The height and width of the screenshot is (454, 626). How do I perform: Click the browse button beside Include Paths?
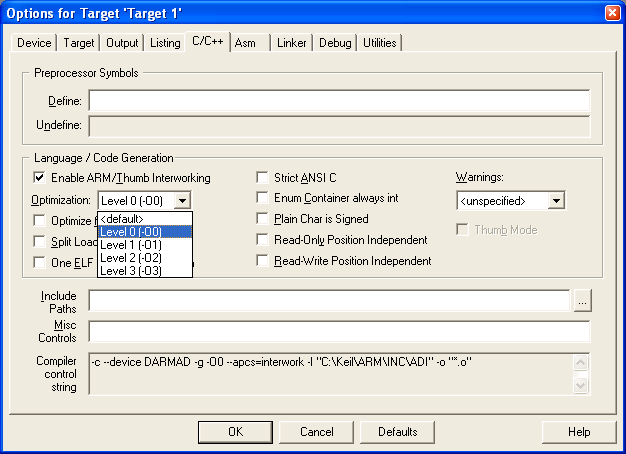pyautogui.click(x=582, y=300)
